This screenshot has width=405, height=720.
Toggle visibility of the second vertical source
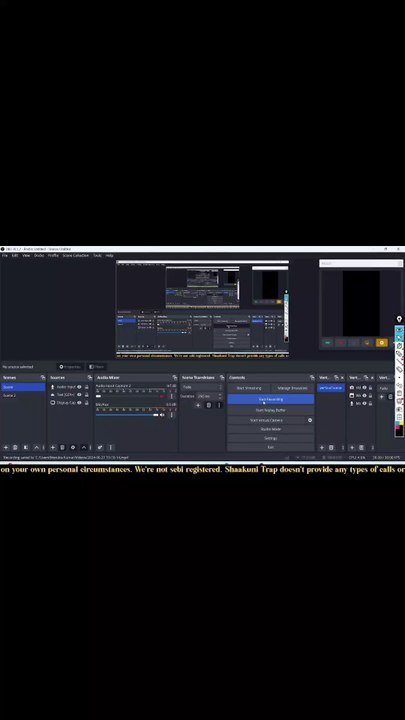365,395
